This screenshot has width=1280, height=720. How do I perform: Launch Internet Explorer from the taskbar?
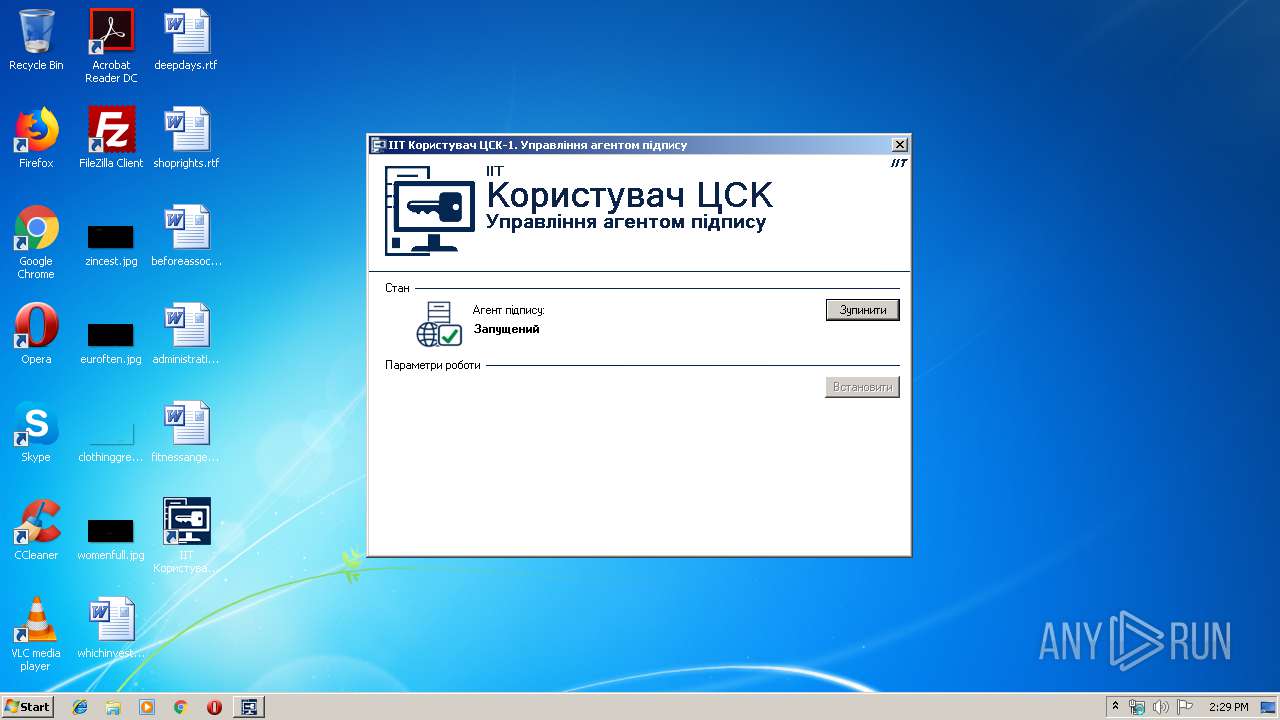point(80,707)
